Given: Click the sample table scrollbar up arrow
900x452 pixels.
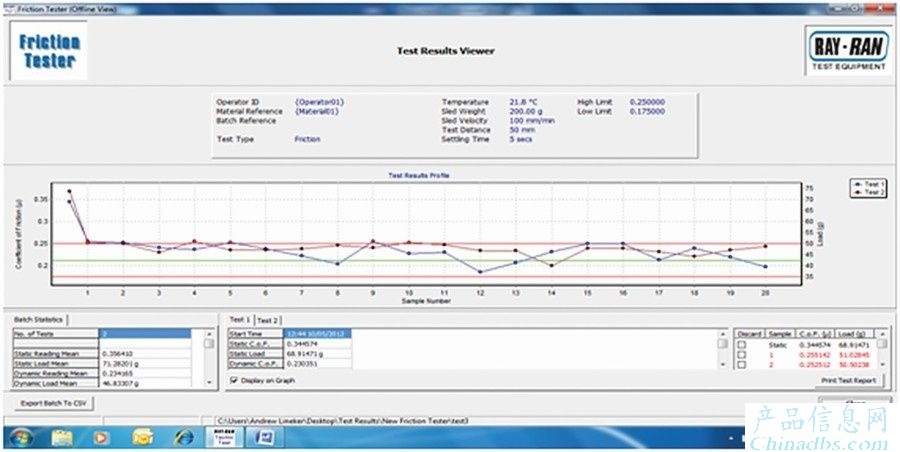Looking at the screenshot, I should (880, 334).
